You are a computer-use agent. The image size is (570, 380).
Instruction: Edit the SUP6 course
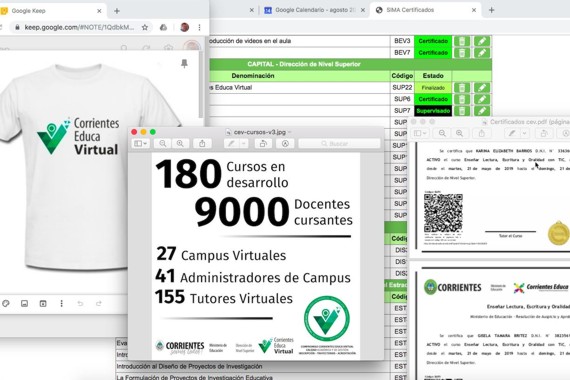click(x=482, y=99)
